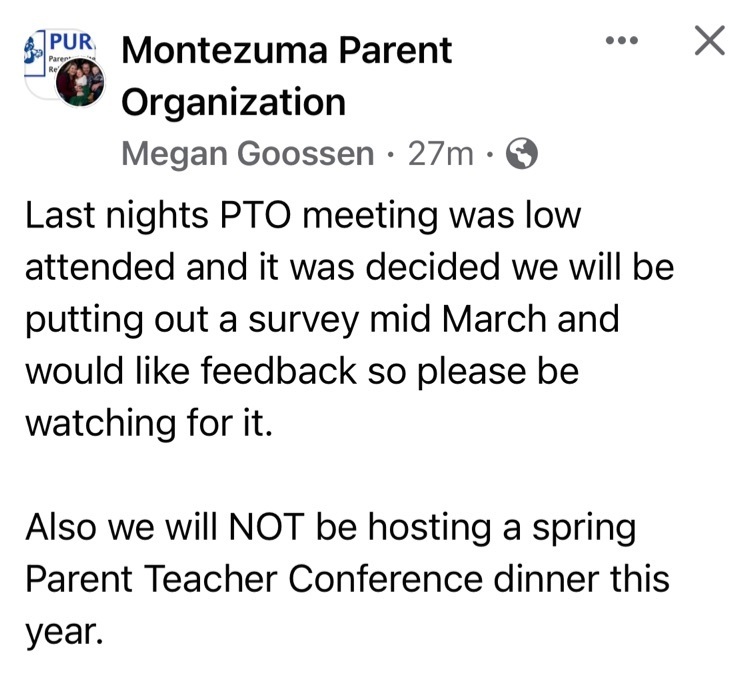Select the line starting Last nights PTO
750x674 pixels.
303,216
